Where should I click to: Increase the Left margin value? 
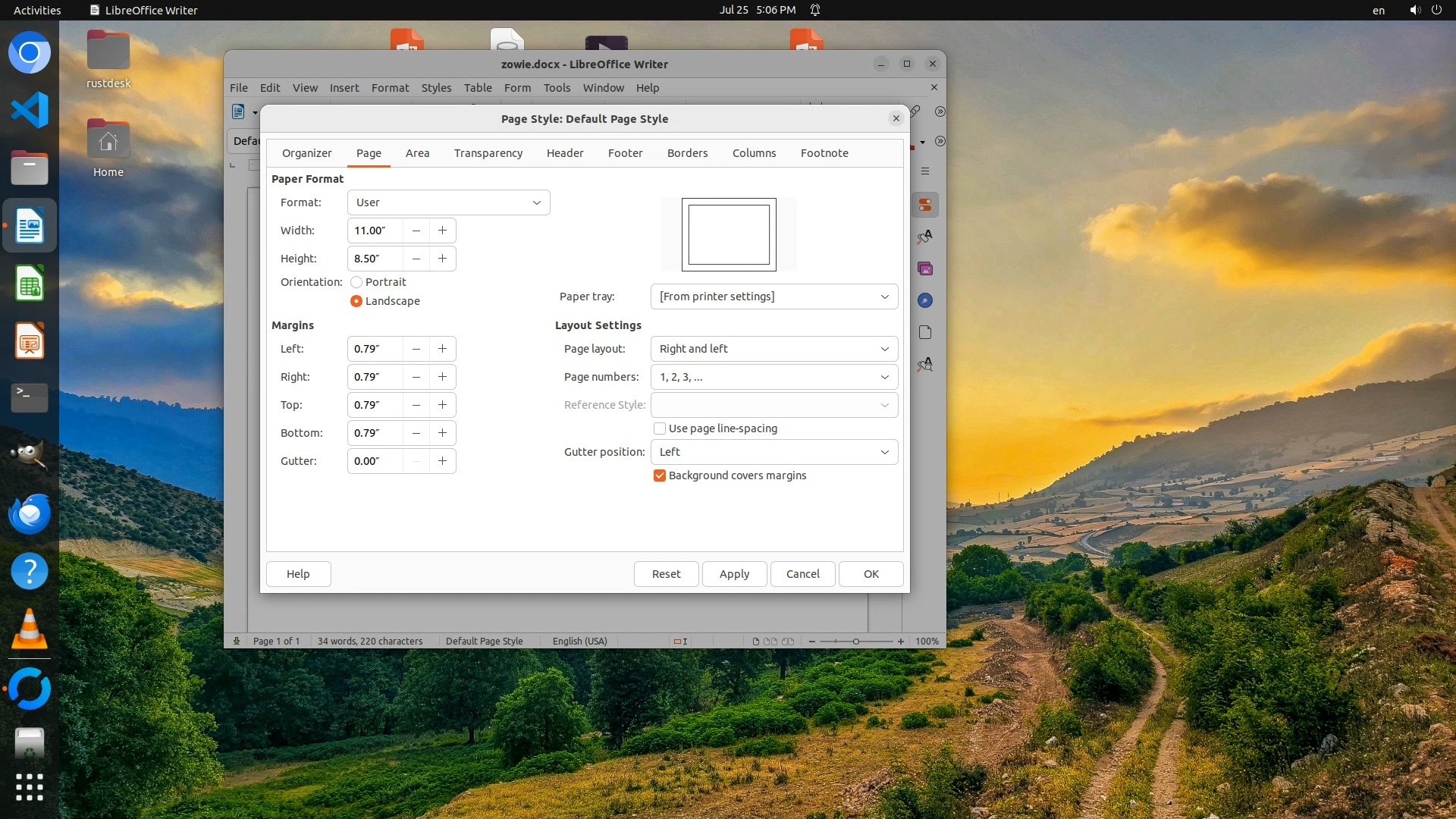coord(442,349)
